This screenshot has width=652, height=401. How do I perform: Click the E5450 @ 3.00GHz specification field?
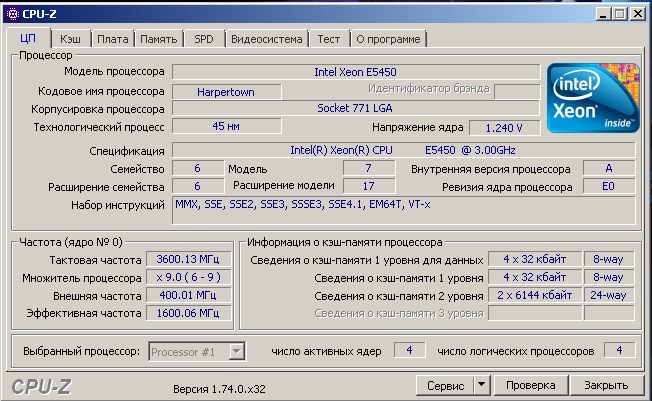coord(403,150)
